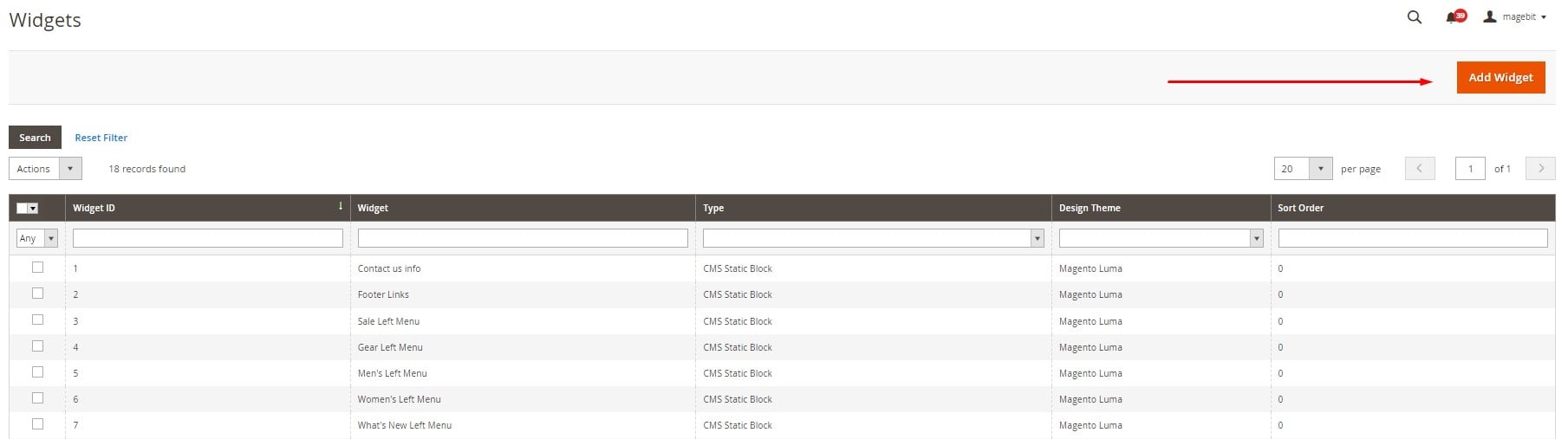The width and height of the screenshot is (1568, 439).
Task: Open notifications bell with 39 badge
Action: 1455,16
